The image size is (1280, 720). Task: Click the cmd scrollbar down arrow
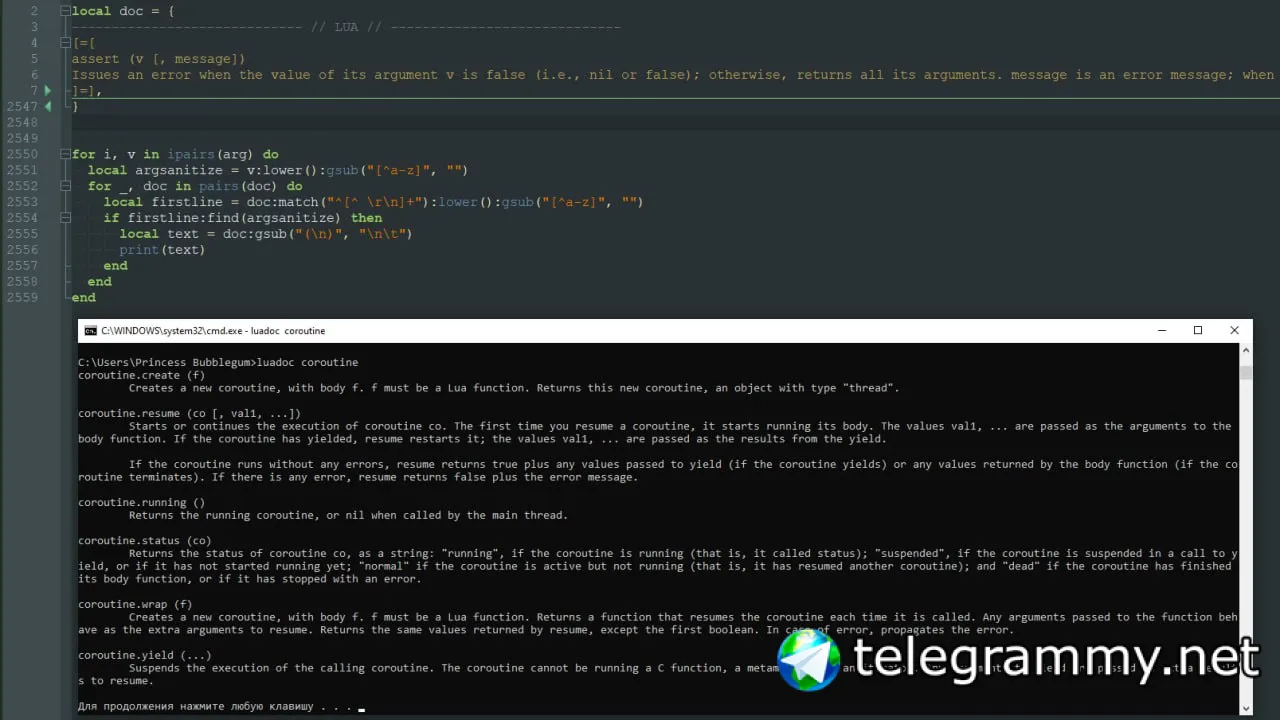click(x=1245, y=707)
